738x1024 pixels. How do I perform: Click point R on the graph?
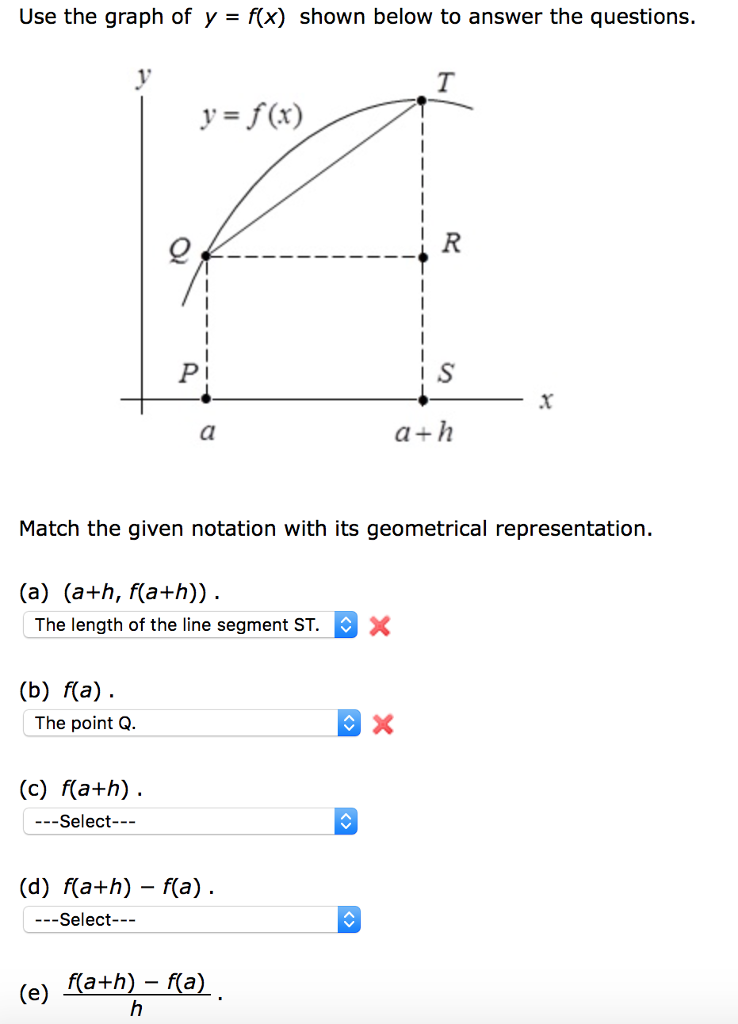pos(421,259)
